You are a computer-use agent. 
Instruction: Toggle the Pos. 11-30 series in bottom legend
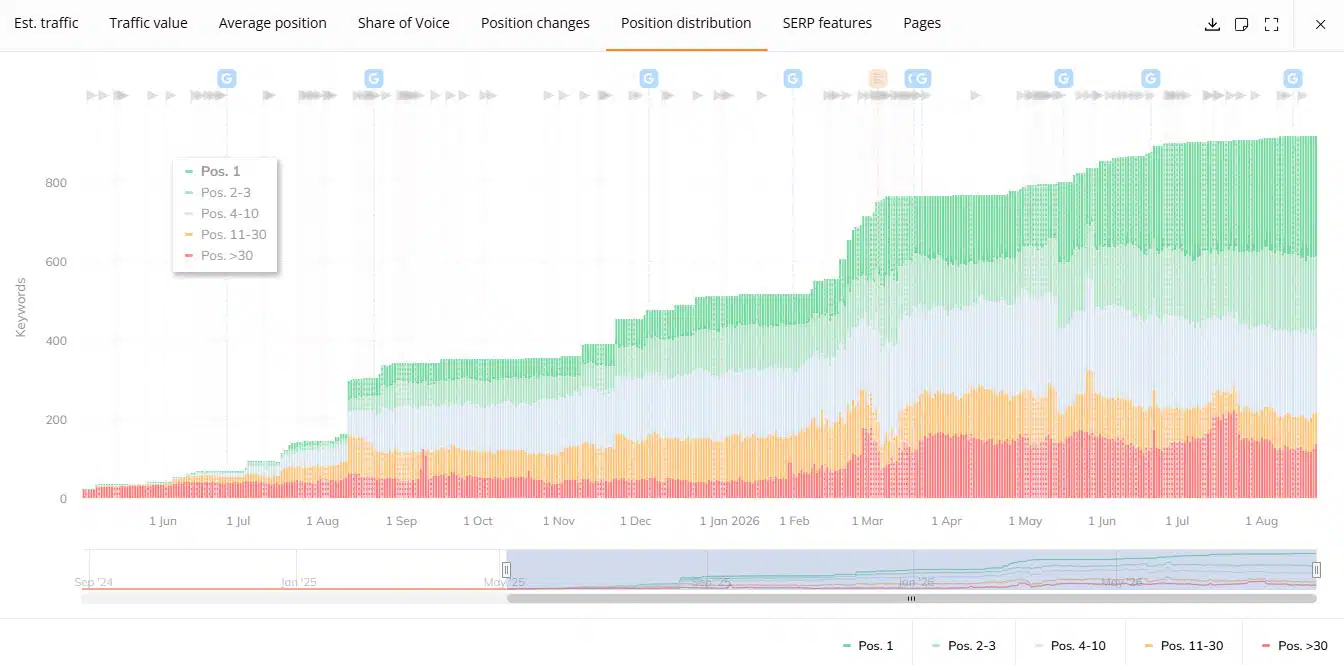(x=1183, y=646)
